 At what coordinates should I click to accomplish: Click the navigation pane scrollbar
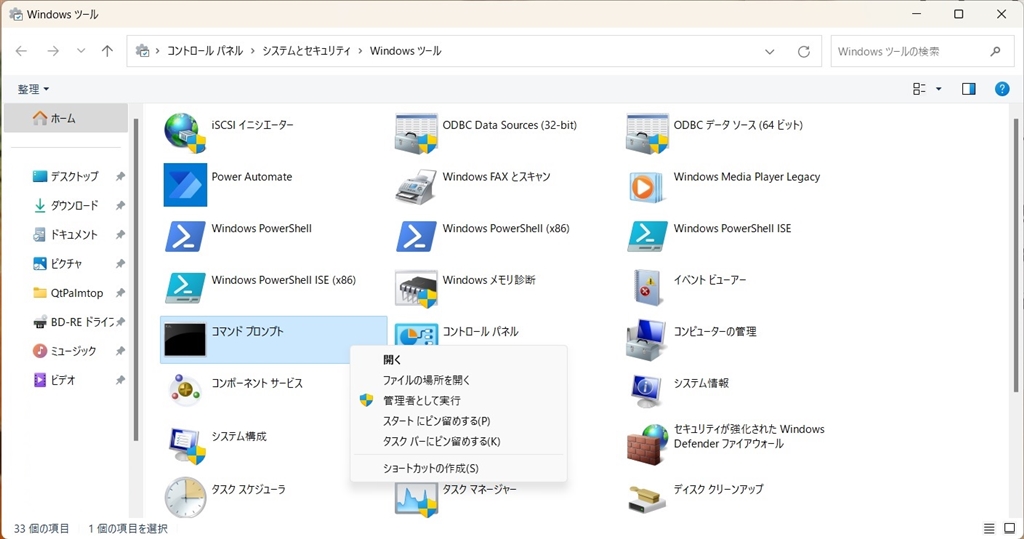136,279
